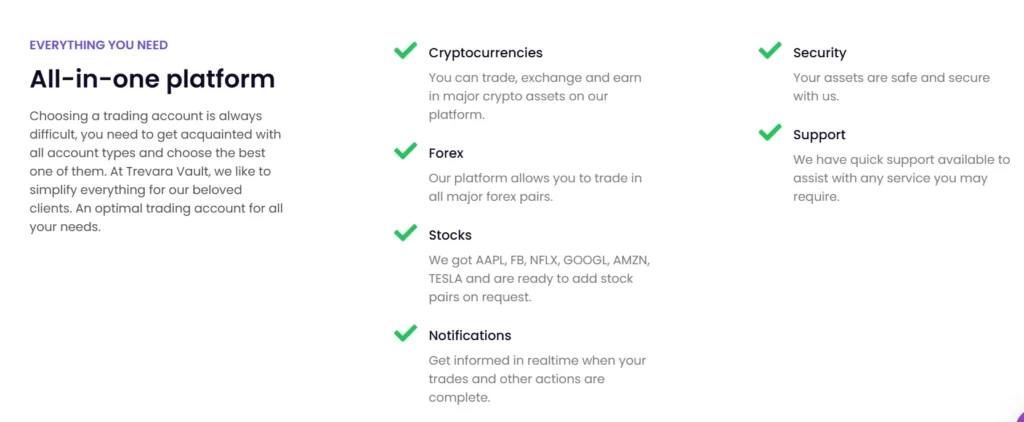
Task: Click the Security feature heading
Action: tap(819, 53)
